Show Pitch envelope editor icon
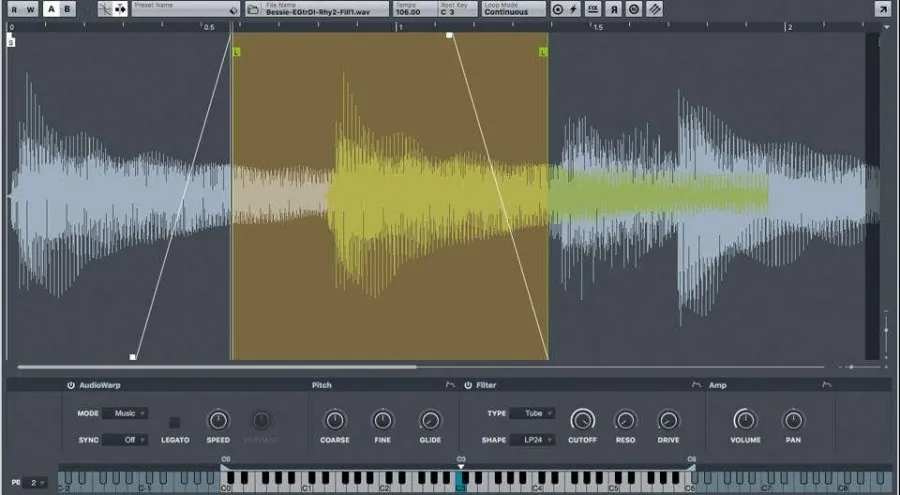The image size is (900, 495). click(x=450, y=385)
